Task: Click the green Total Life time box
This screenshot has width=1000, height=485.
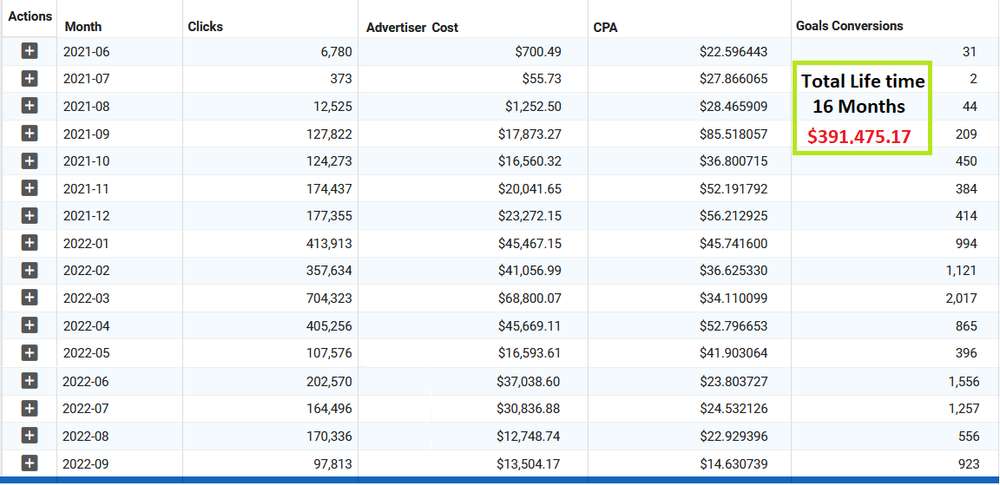Action: (862, 108)
